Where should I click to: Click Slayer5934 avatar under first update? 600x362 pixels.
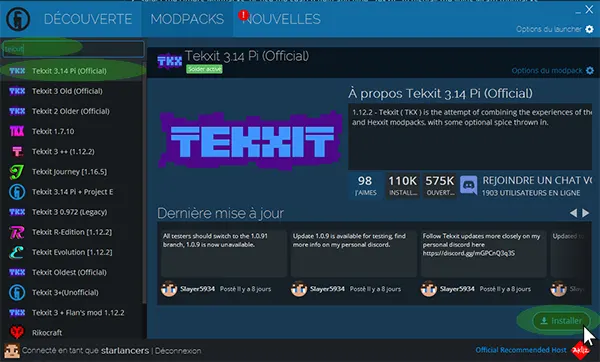coord(169,289)
